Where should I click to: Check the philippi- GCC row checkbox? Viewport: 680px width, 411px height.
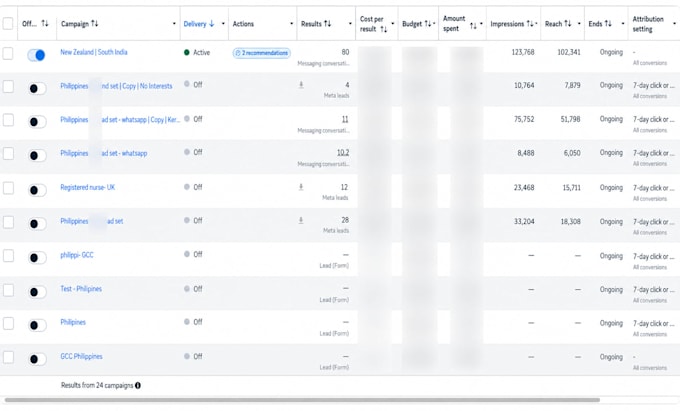(8, 255)
